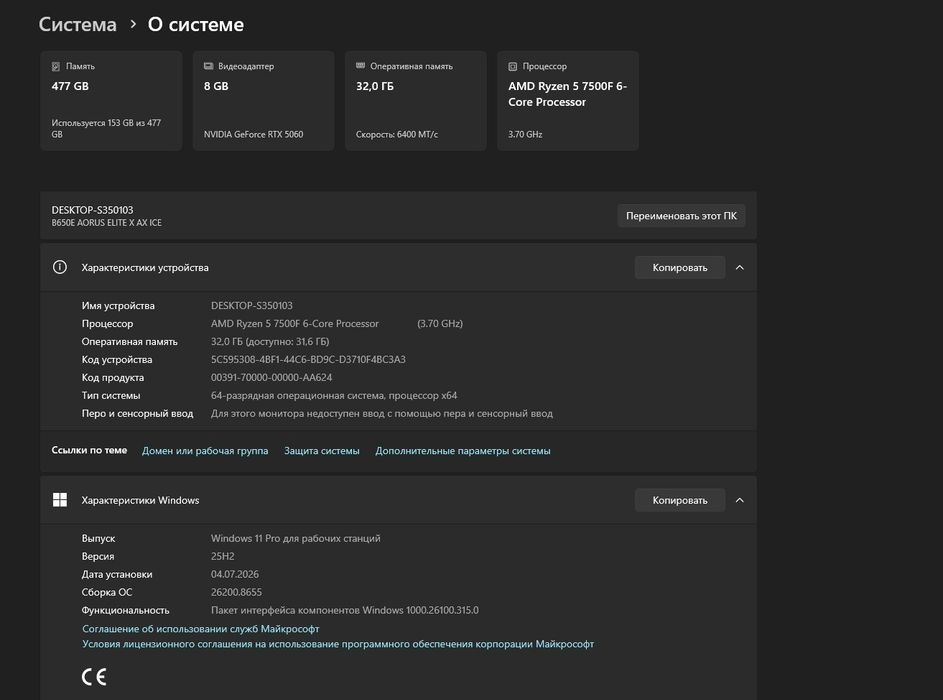The height and width of the screenshot is (700, 943).
Task: Click the CPU icon on Процессор card
Action: pos(512,67)
